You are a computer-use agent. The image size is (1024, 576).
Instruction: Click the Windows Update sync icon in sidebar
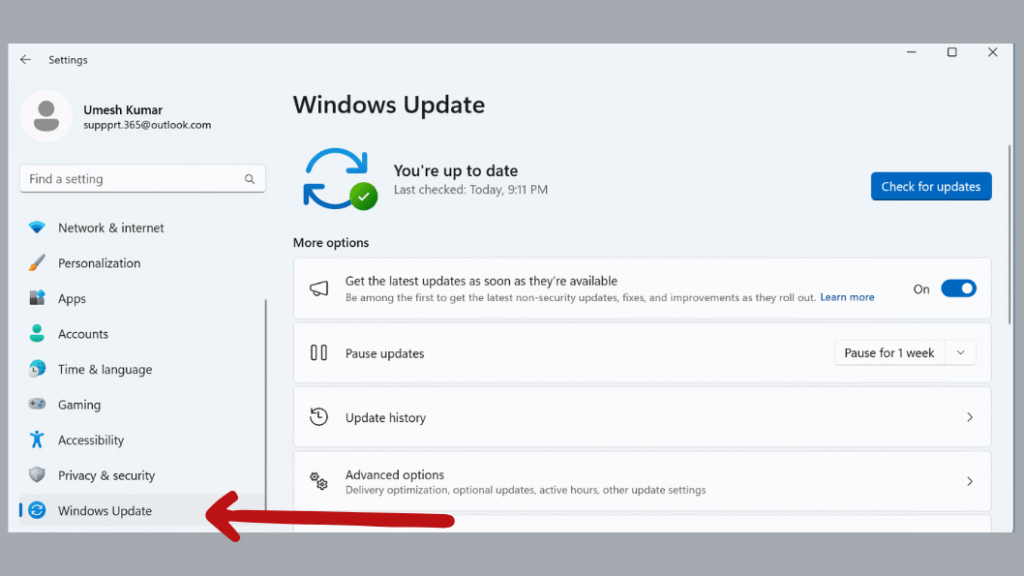(37, 510)
